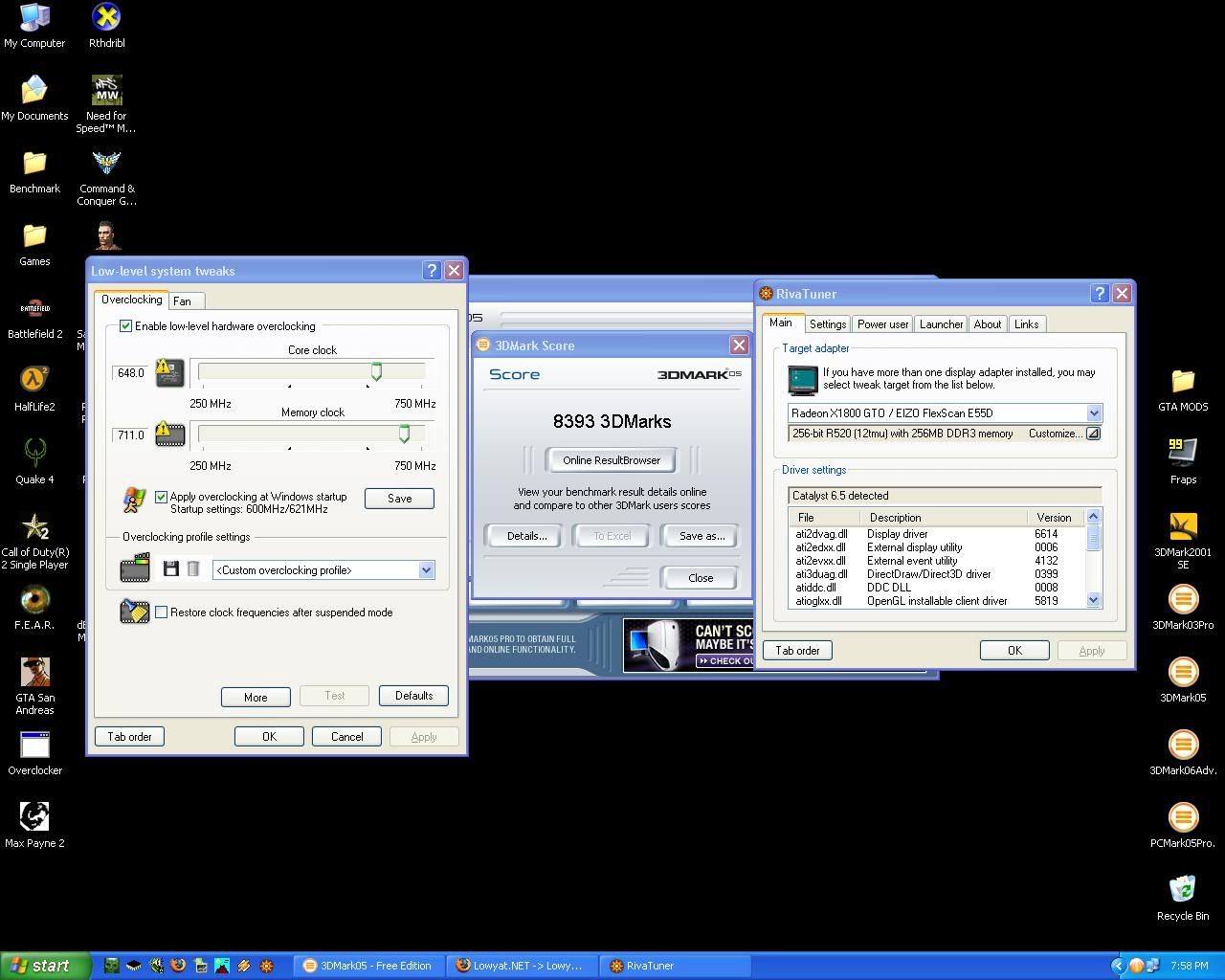Click the Memory clock slider handle
The width and height of the screenshot is (1225, 980).
point(404,434)
